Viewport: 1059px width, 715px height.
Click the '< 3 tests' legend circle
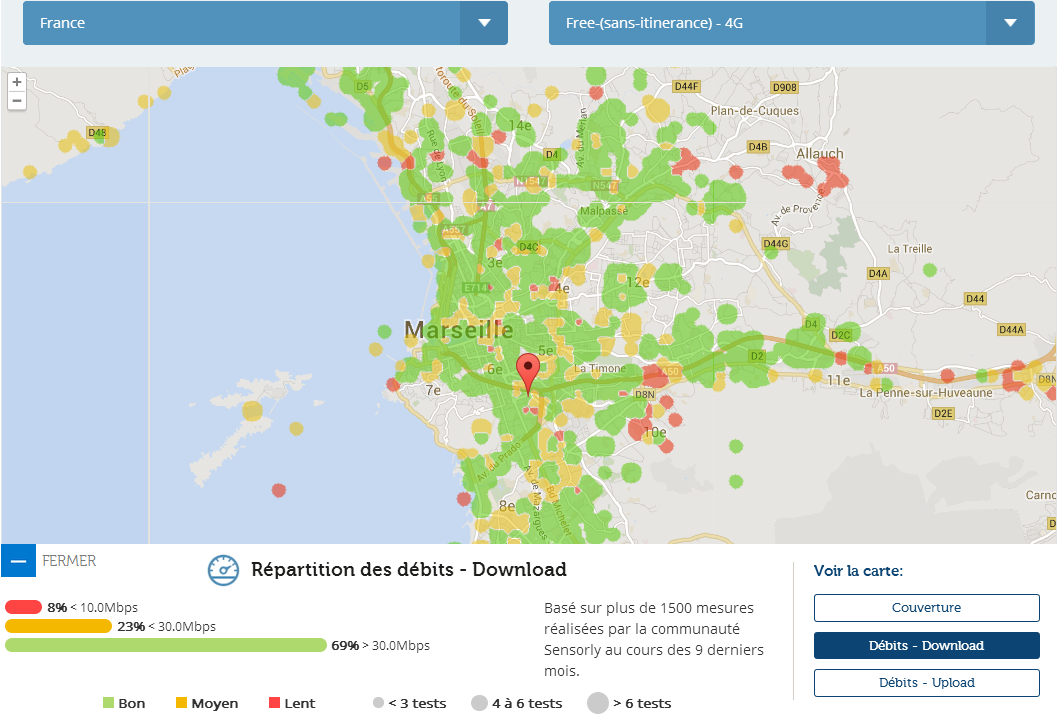tap(379, 703)
